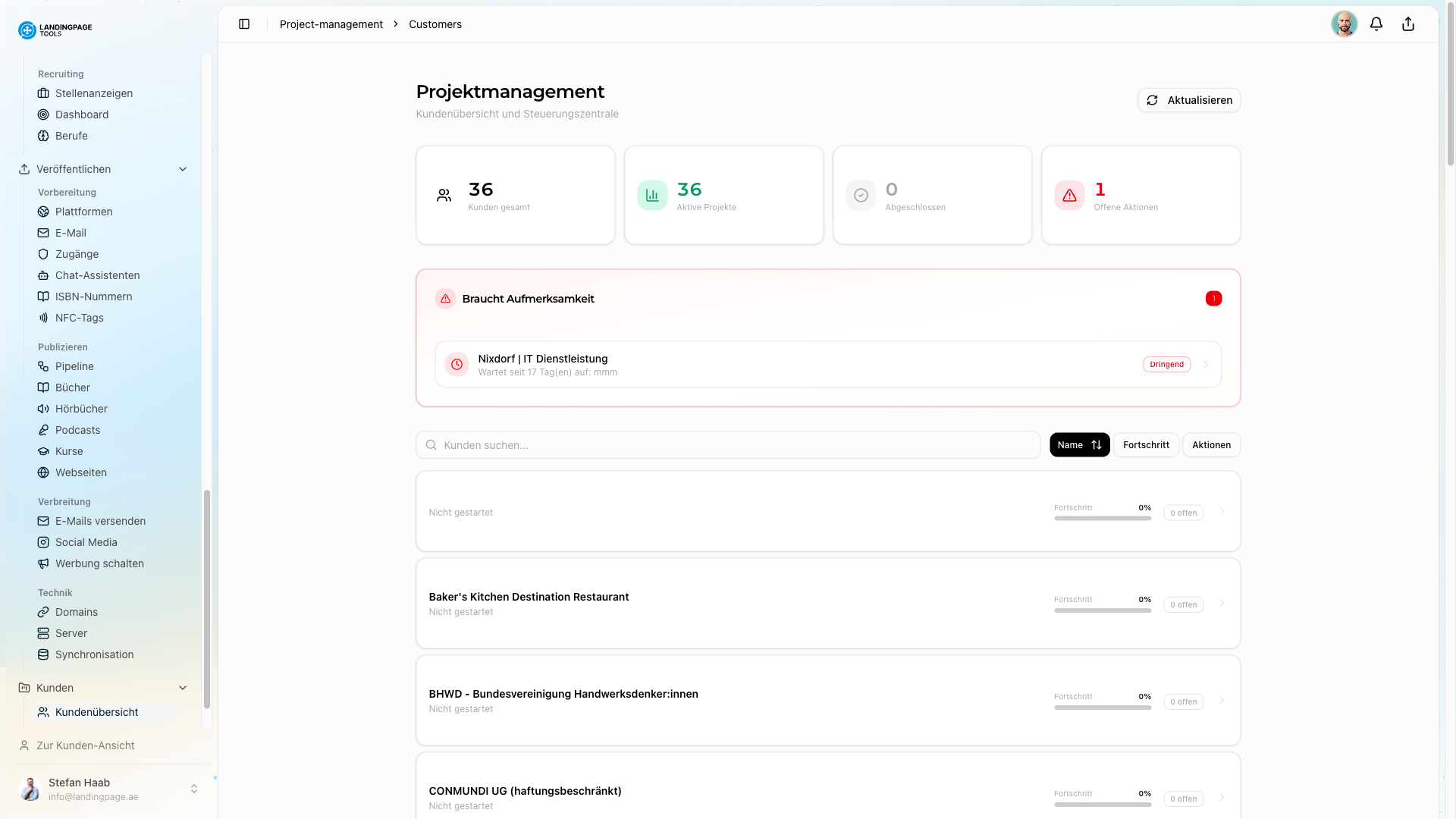Open the Nixdorf IT Dienstleistung entry

[x=828, y=364]
